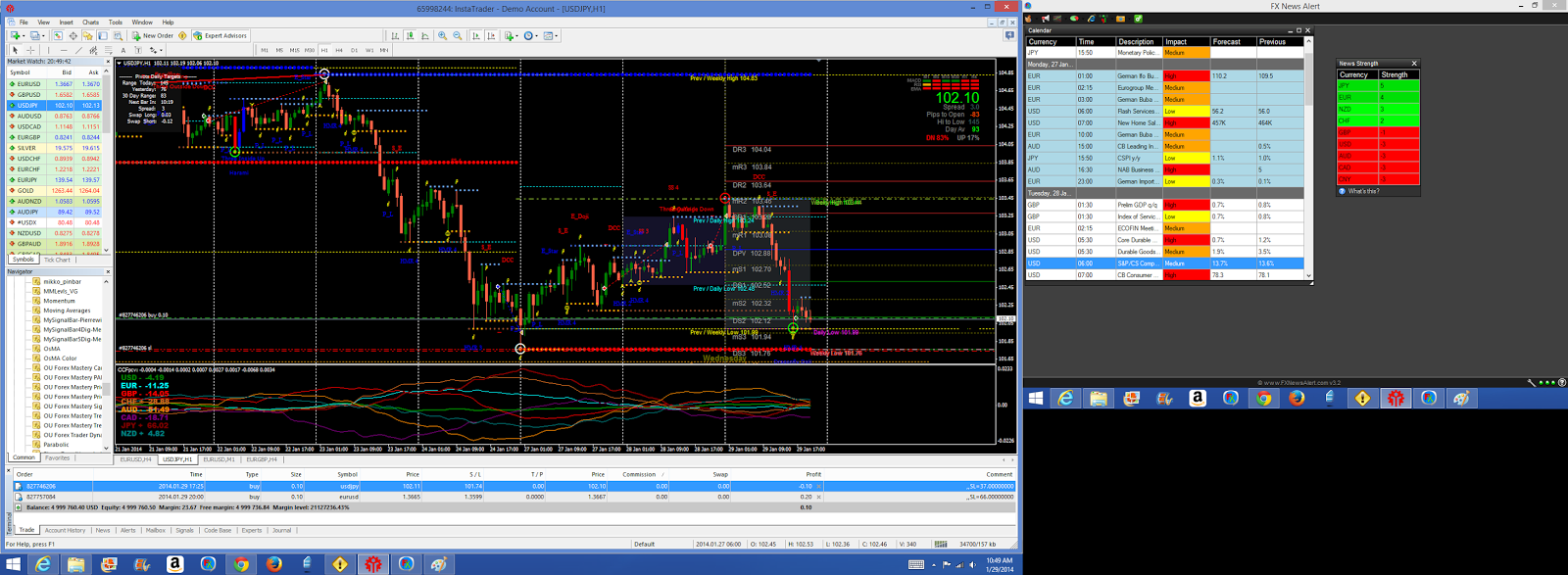1568x575 pixels.
Task: Close the News Strength panel
Action: pos(1414,63)
